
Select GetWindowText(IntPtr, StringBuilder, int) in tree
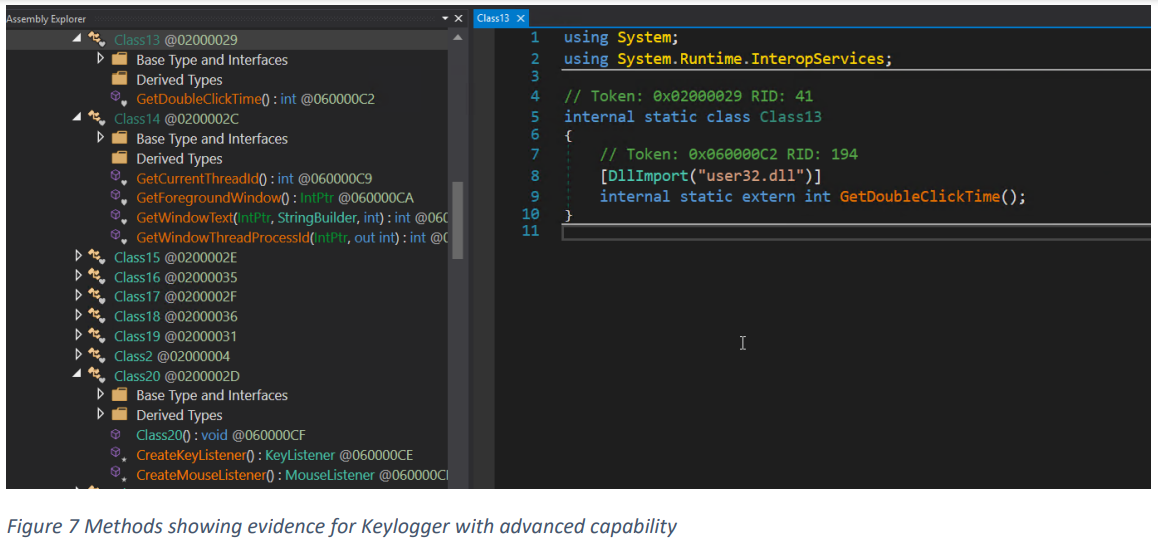coord(292,217)
